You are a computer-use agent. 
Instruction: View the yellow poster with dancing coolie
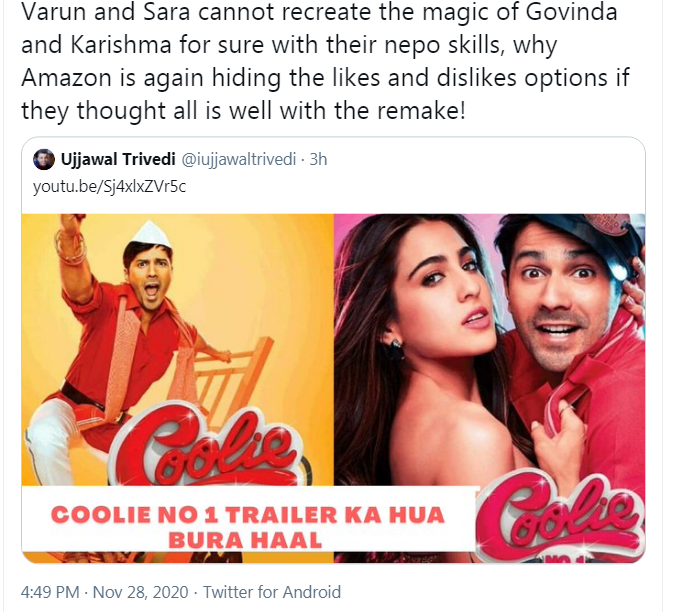point(178,350)
